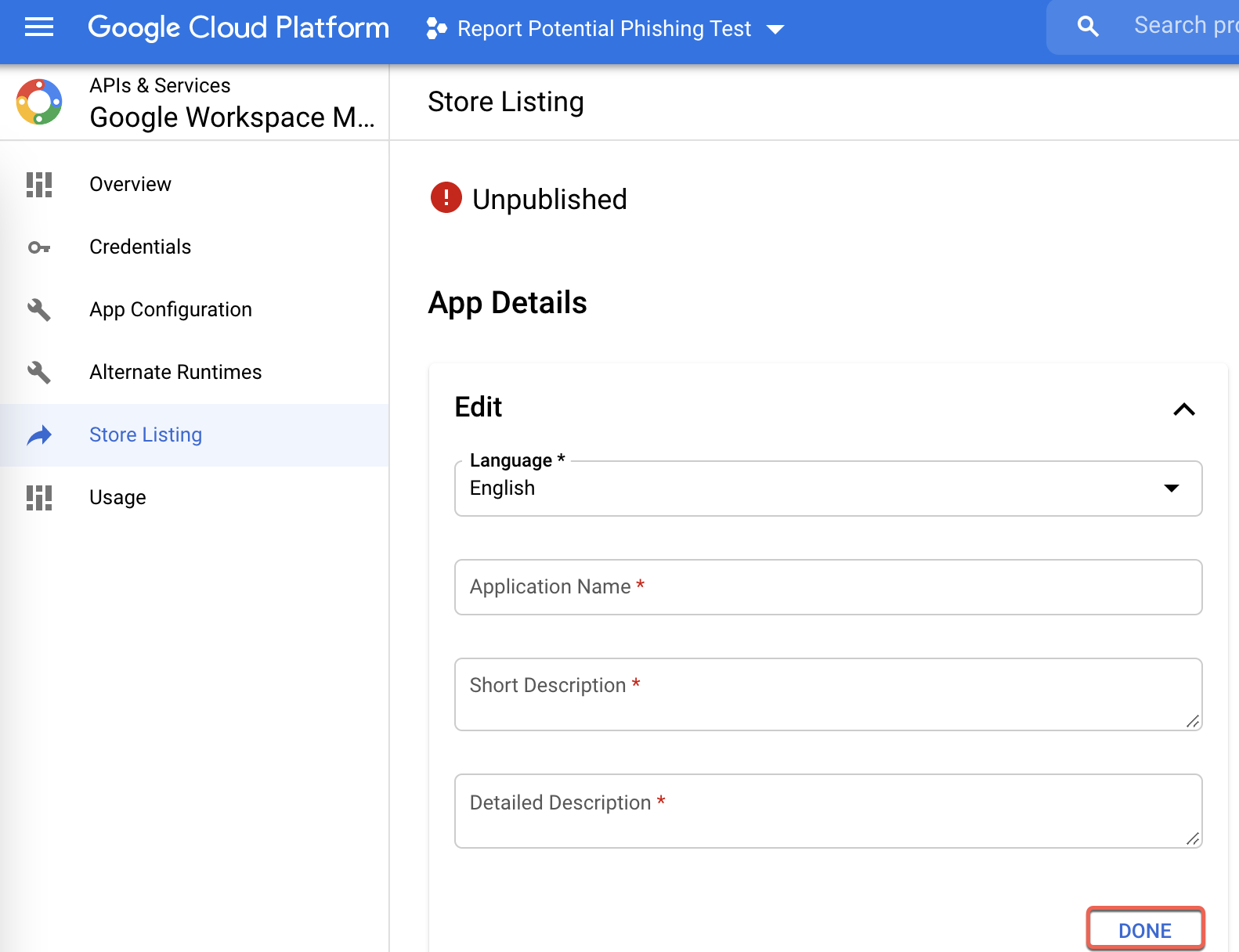
Task: Click the red Unpublished warning icon
Action: (x=446, y=197)
